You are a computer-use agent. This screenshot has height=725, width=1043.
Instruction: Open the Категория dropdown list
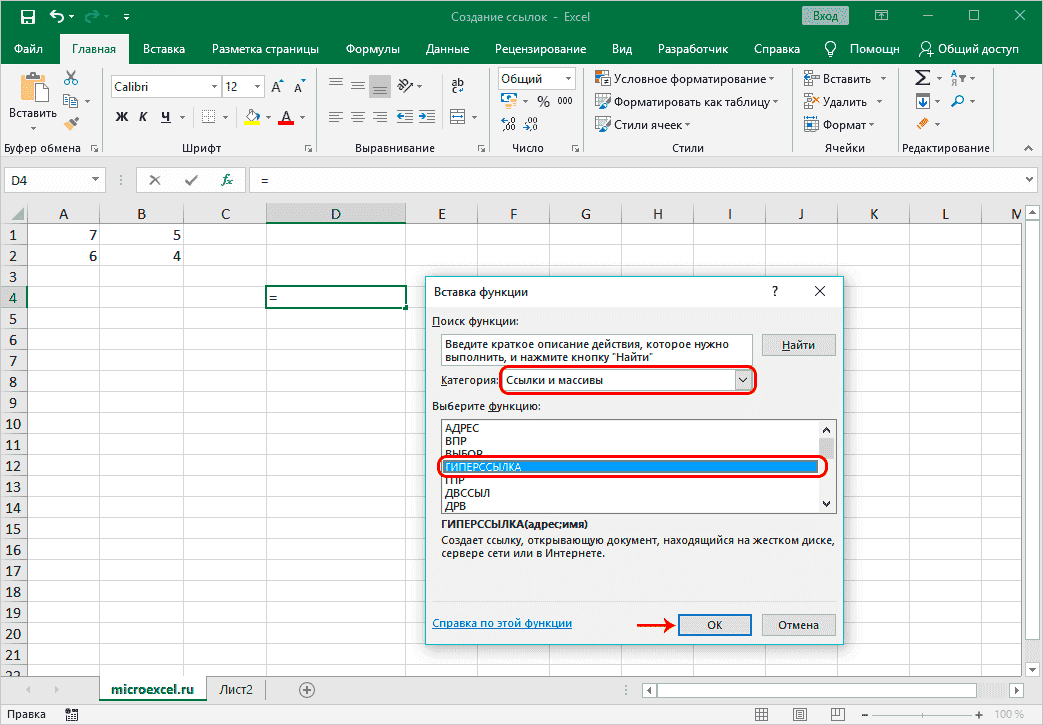click(742, 380)
